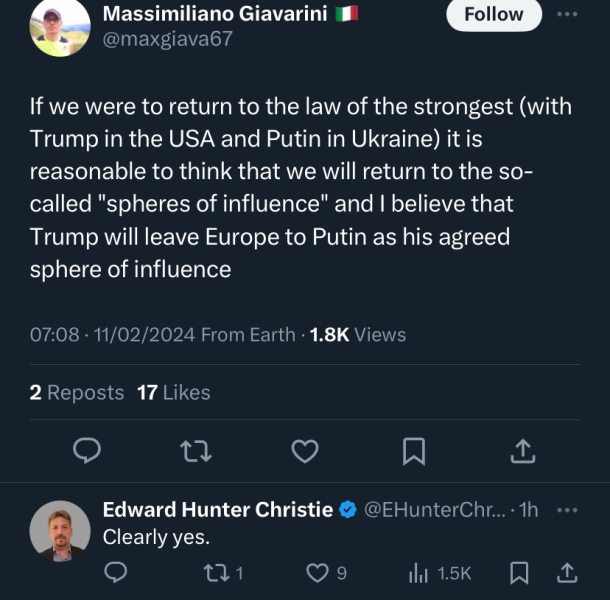Like the "Clearly yes." reply
Image resolution: width=610 pixels, height=600 pixels.
pyautogui.click(x=317, y=572)
